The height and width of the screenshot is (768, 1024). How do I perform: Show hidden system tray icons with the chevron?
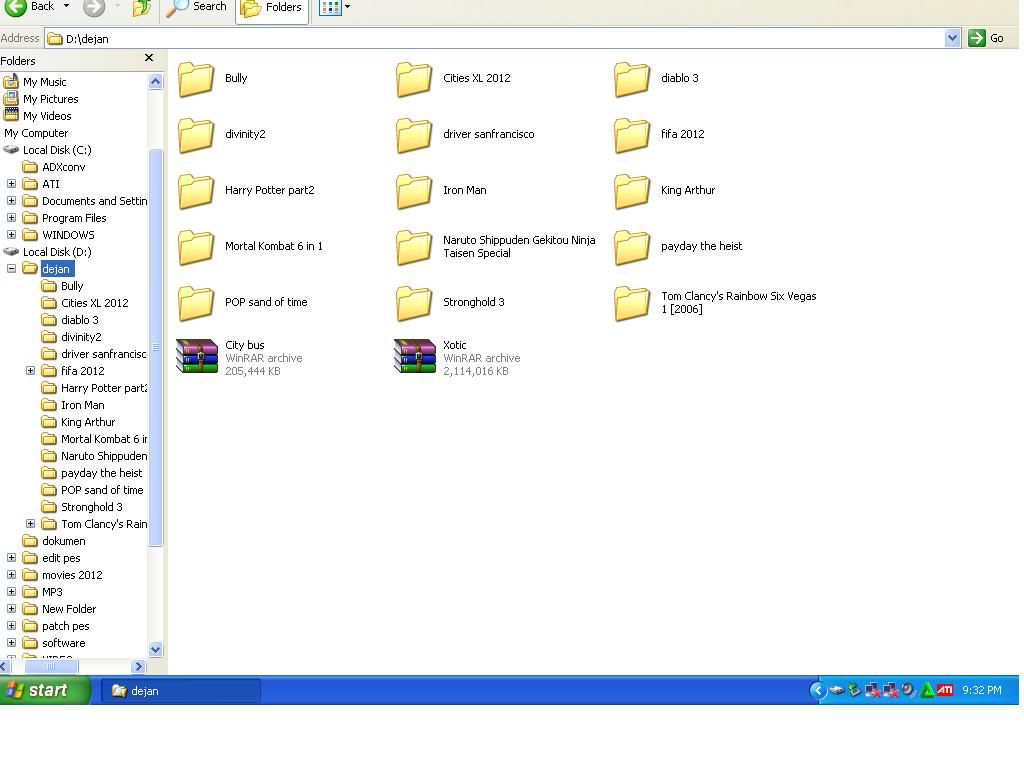818,690
